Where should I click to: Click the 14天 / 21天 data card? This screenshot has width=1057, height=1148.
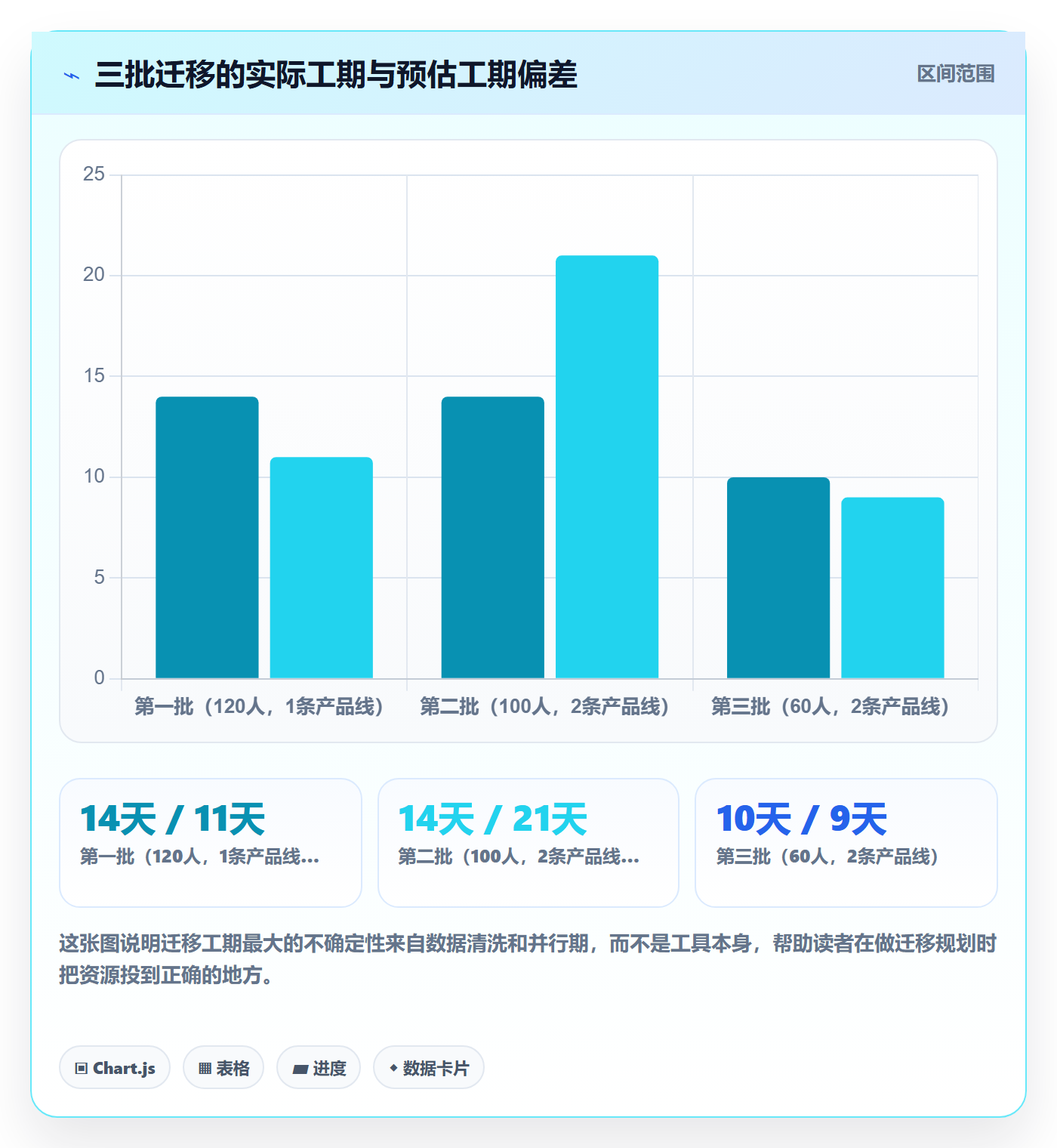528,843
